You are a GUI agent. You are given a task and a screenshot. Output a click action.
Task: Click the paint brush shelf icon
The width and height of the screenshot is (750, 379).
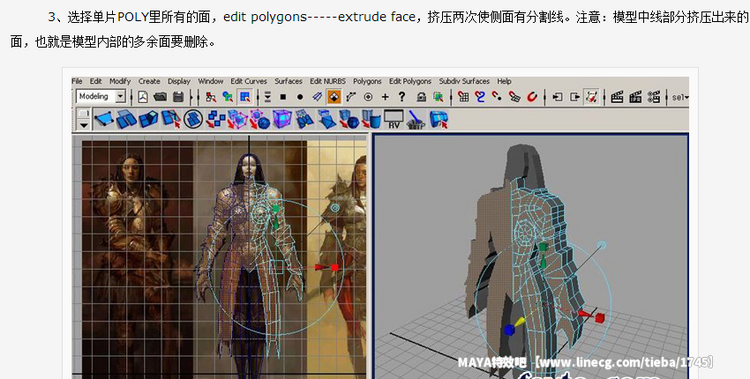click(x=416, y=119)
